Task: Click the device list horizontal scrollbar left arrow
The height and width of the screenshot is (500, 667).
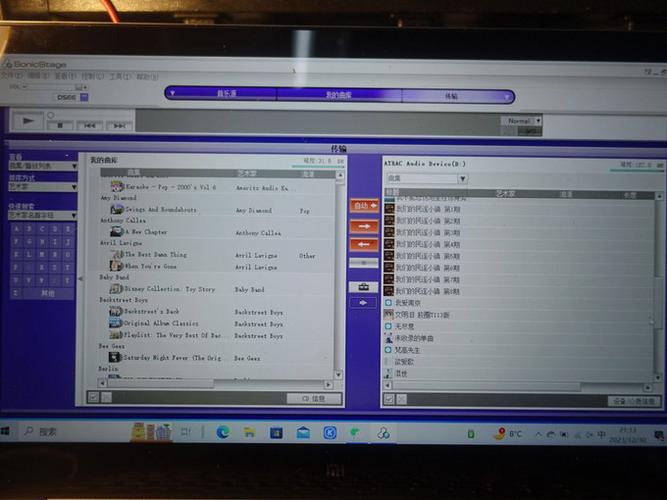Action: click(388, 386)
